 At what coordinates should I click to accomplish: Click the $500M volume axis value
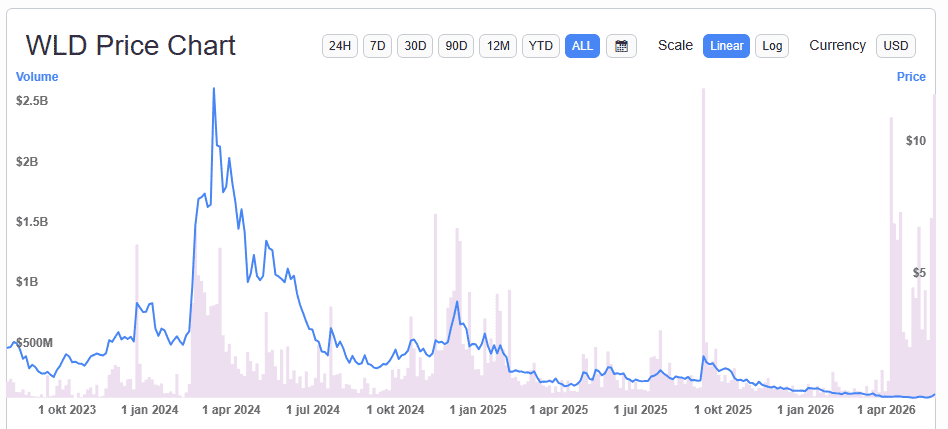click(x=34, y=343)
